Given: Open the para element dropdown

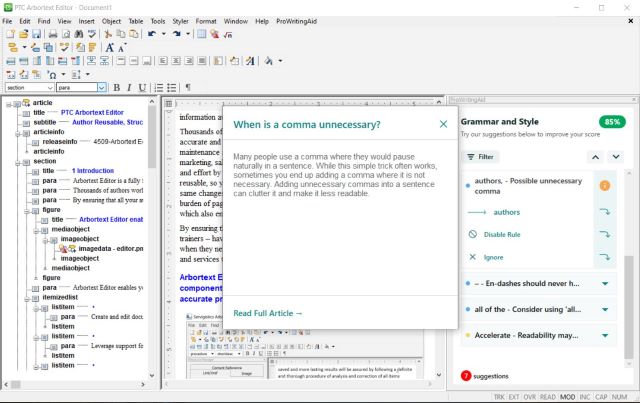Looking at the screenshot, I should 102,87.
